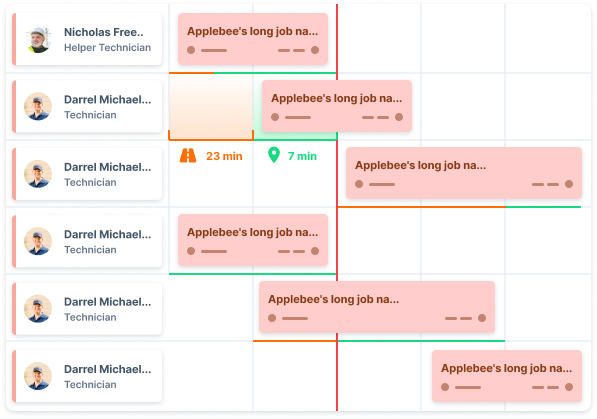
Task: Click the 23 min travel time label
Action: point(224,156)
